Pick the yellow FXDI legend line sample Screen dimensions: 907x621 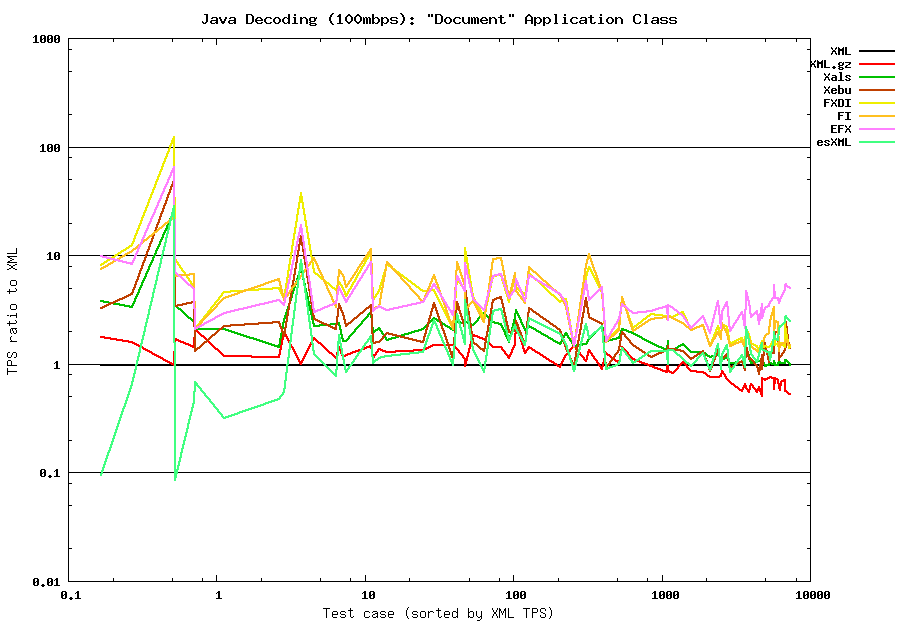click(877, 103)
